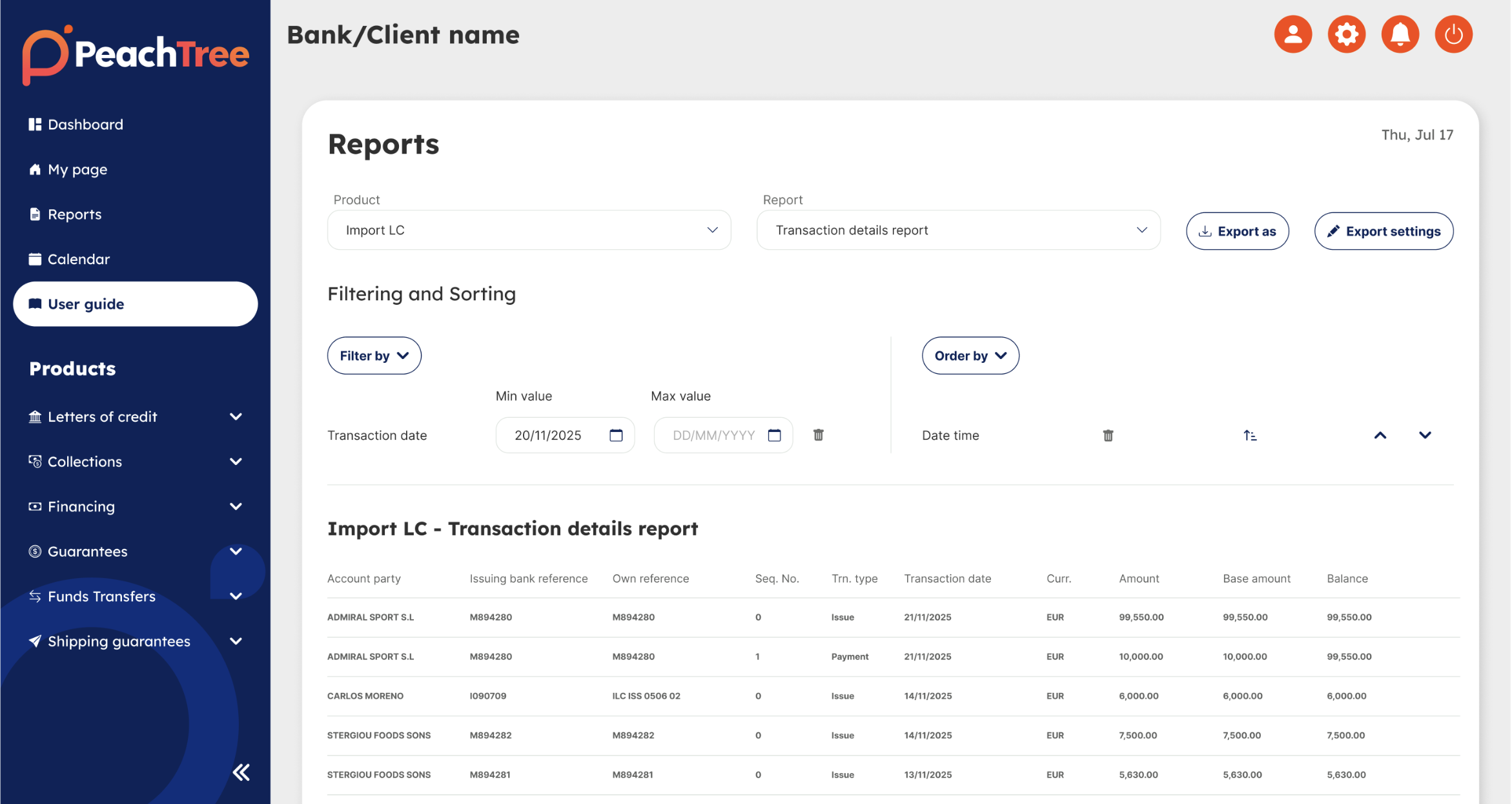The width and height of the screenshot is (1512, 804).
Task: Click the Financing money icon
Action: 35,506
